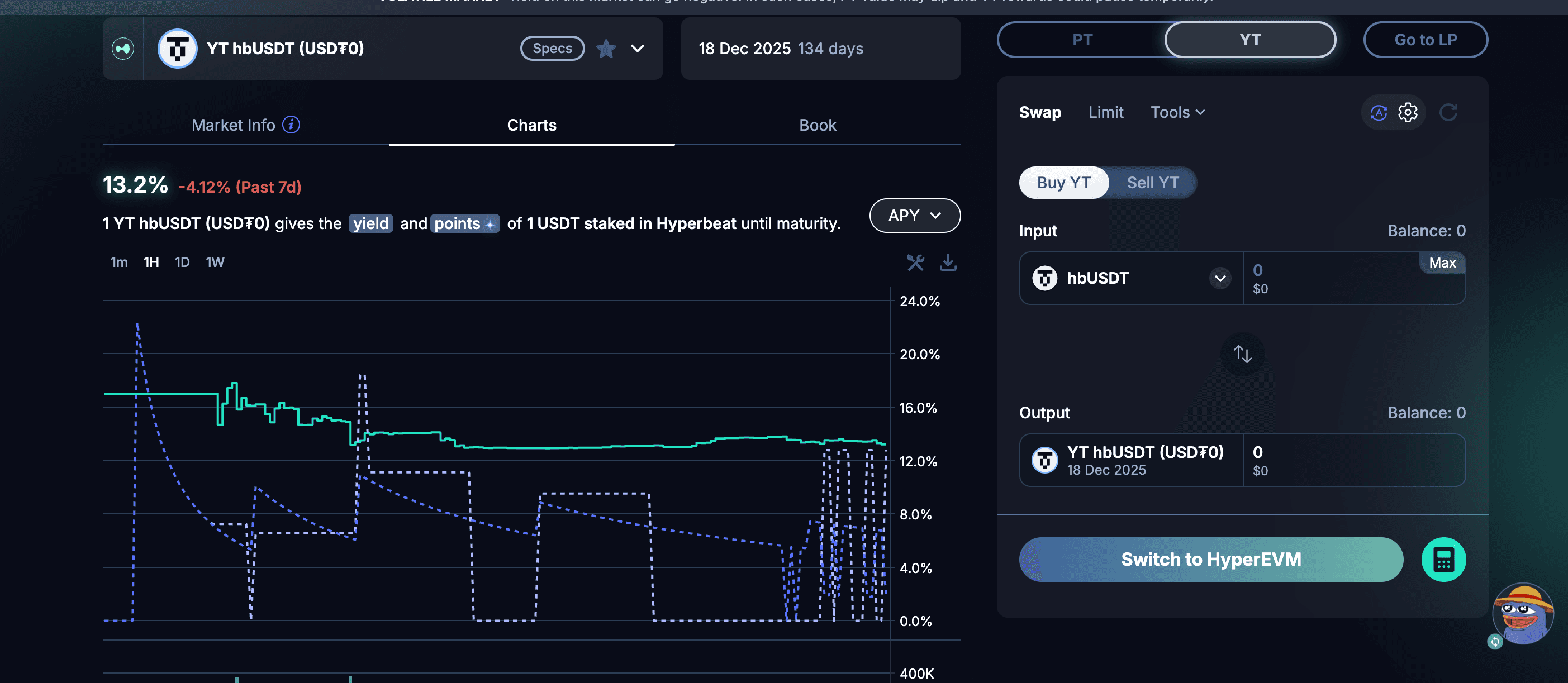The image size is (1568, 683).
Task: Click the hbUSDT input token logo
Action: click(x=1044, y=278)
